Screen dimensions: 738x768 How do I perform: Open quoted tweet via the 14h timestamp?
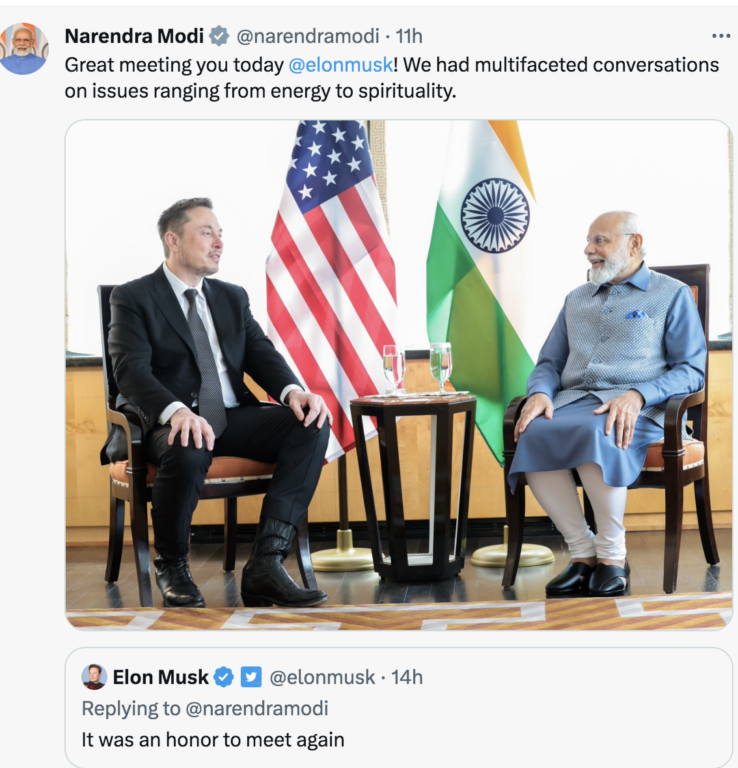coord(407,677)
